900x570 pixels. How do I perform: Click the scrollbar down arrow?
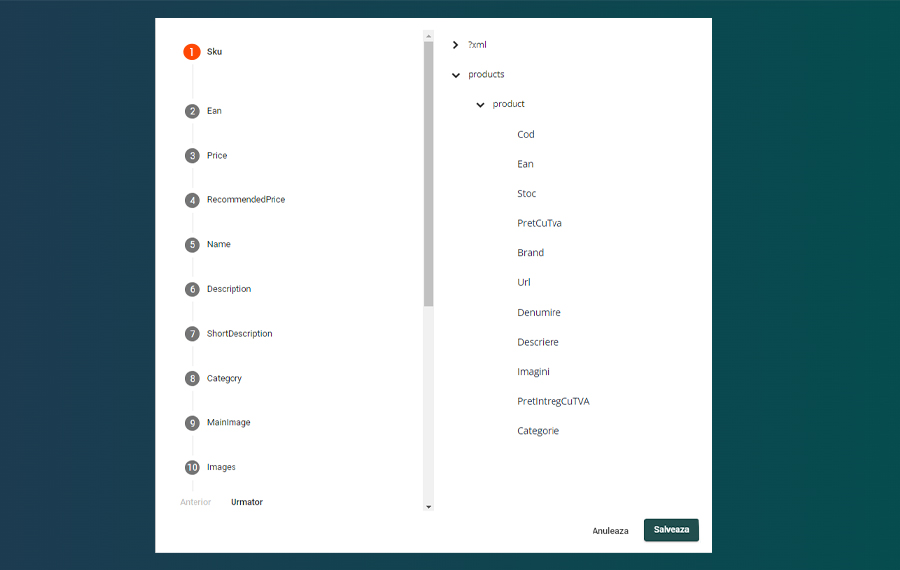(x=429, y=507)
